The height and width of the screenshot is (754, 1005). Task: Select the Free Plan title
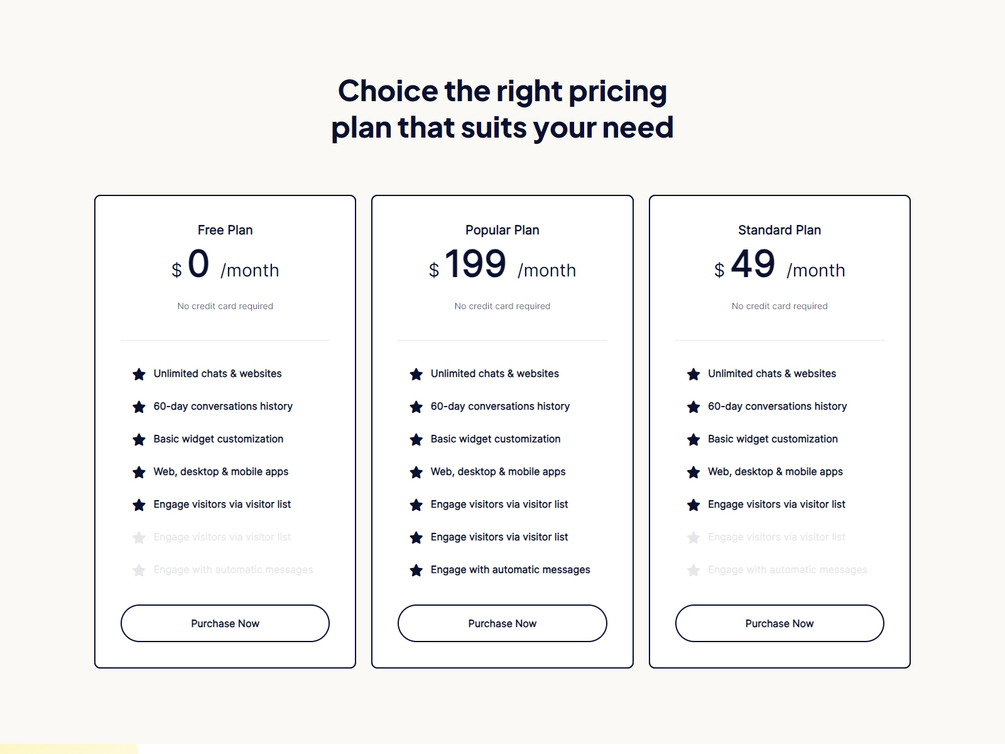[x=225, y=230]
